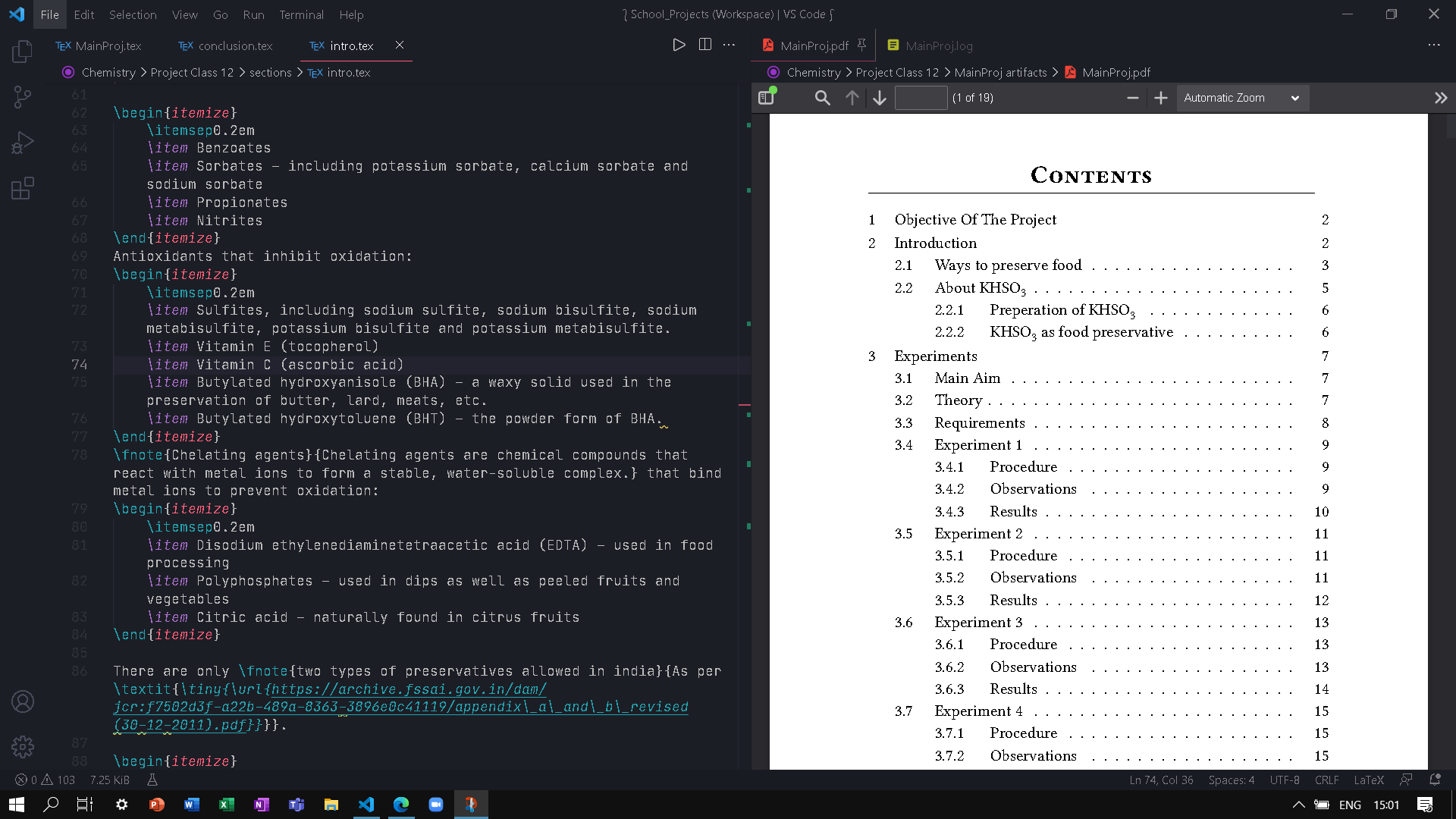Open the PDF search tool via magnifier icon

822,97
